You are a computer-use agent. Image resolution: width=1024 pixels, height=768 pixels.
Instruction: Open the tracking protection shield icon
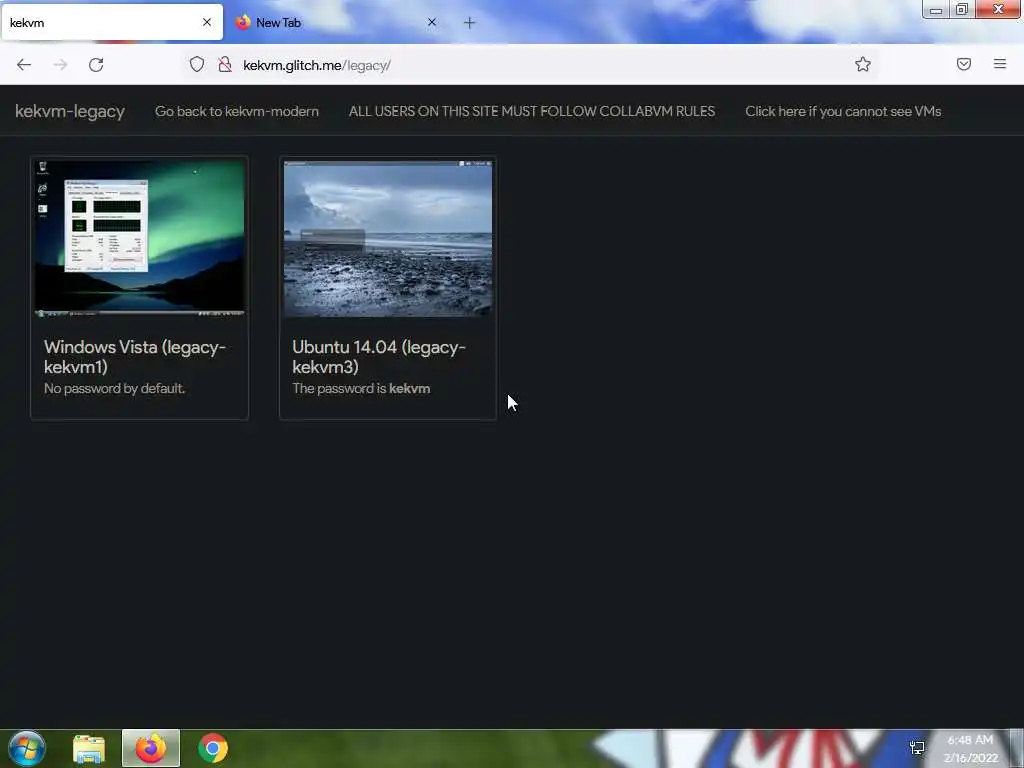coord(197,65)
